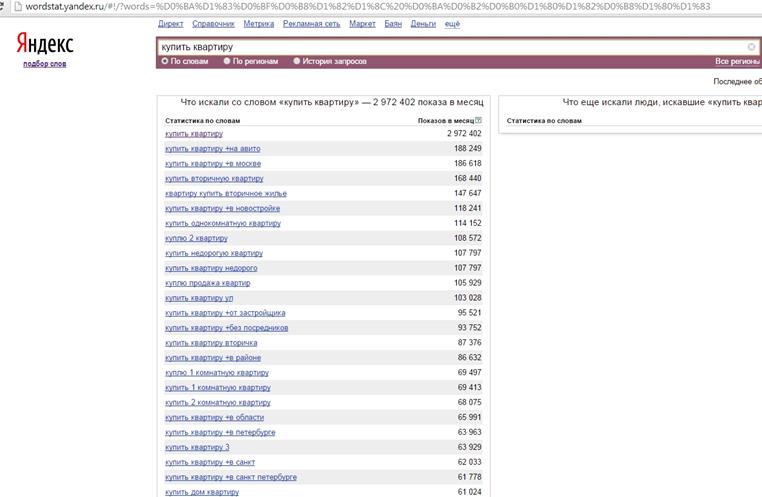Click the 188 249 impressions value
762x497 pixels.
tap(468, 149)
